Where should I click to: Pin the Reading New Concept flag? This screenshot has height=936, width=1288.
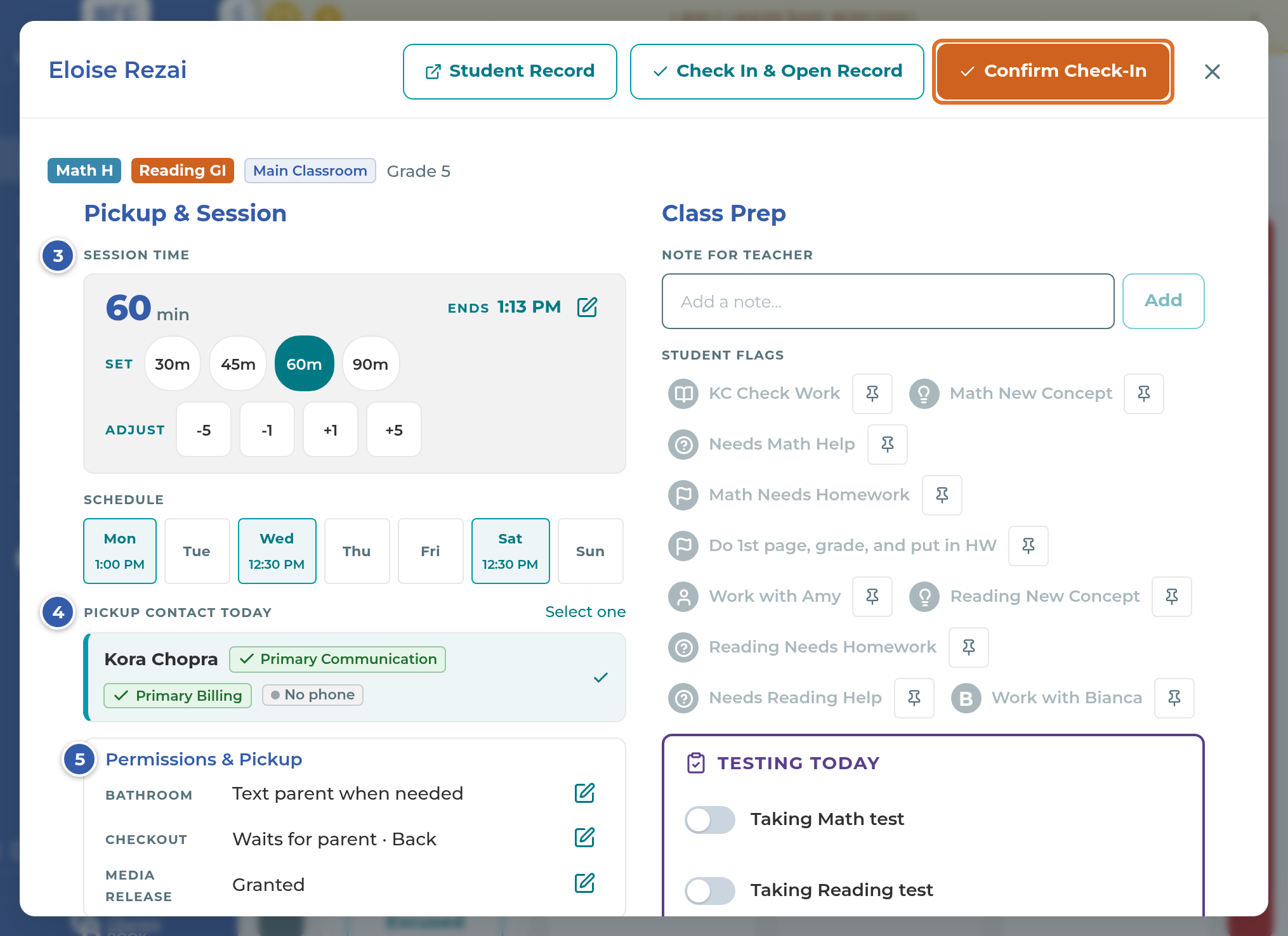coord(1172,597)
